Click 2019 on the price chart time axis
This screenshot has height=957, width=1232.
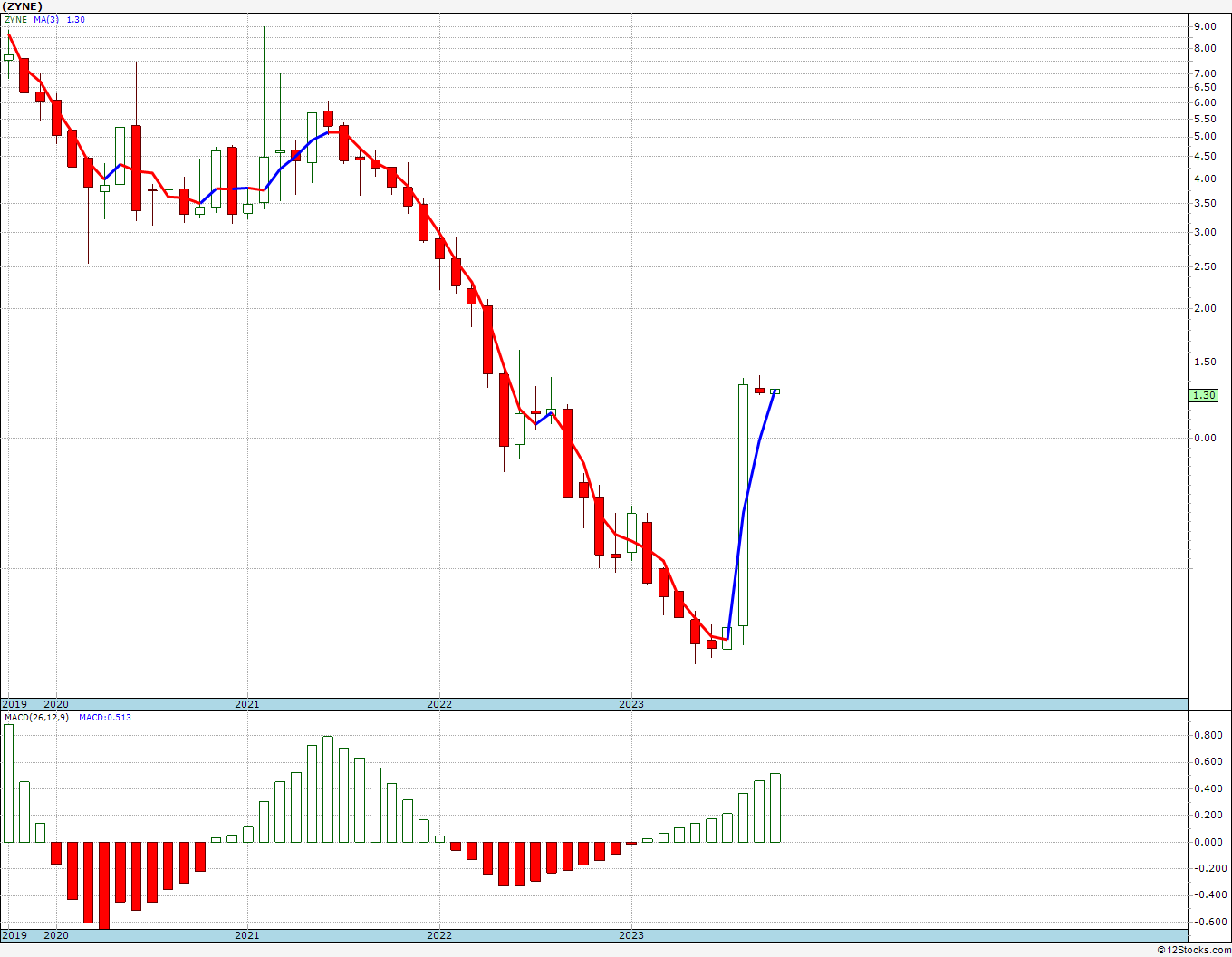(14, 704)
